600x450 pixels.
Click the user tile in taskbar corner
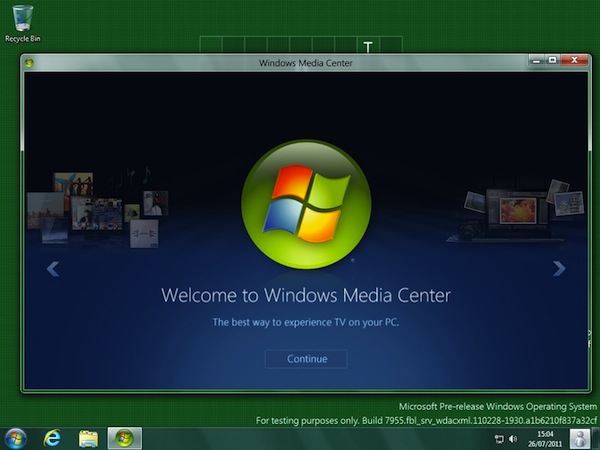coord(580,438)
